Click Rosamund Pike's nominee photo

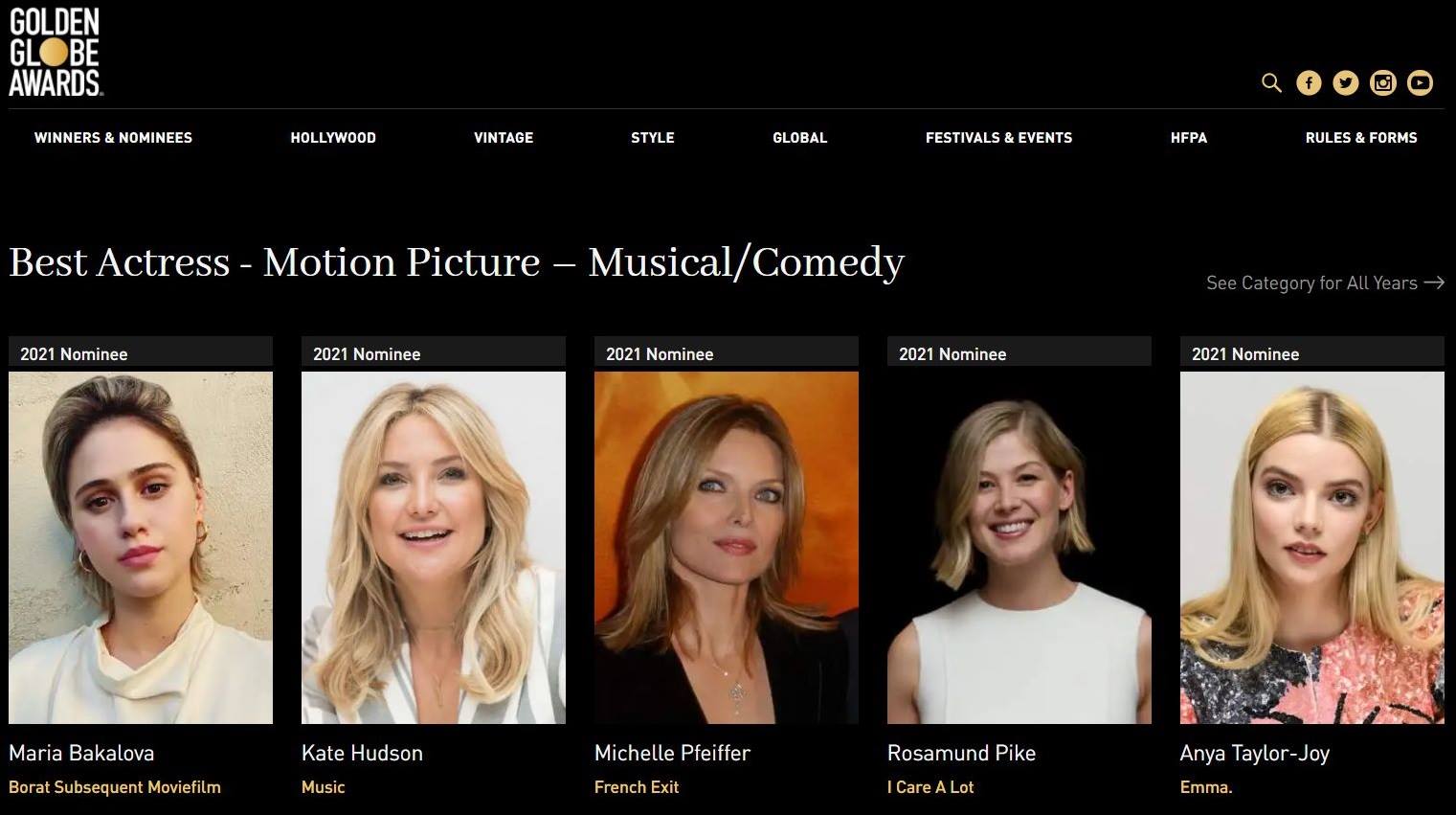point(1019,548)
